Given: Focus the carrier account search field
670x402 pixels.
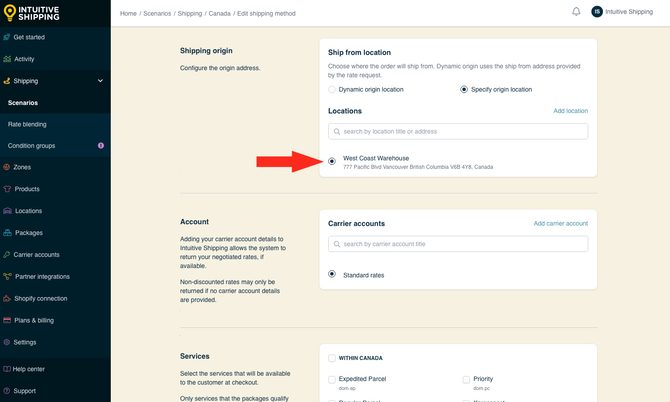Looking at the screenshot, I should (458, 244).
